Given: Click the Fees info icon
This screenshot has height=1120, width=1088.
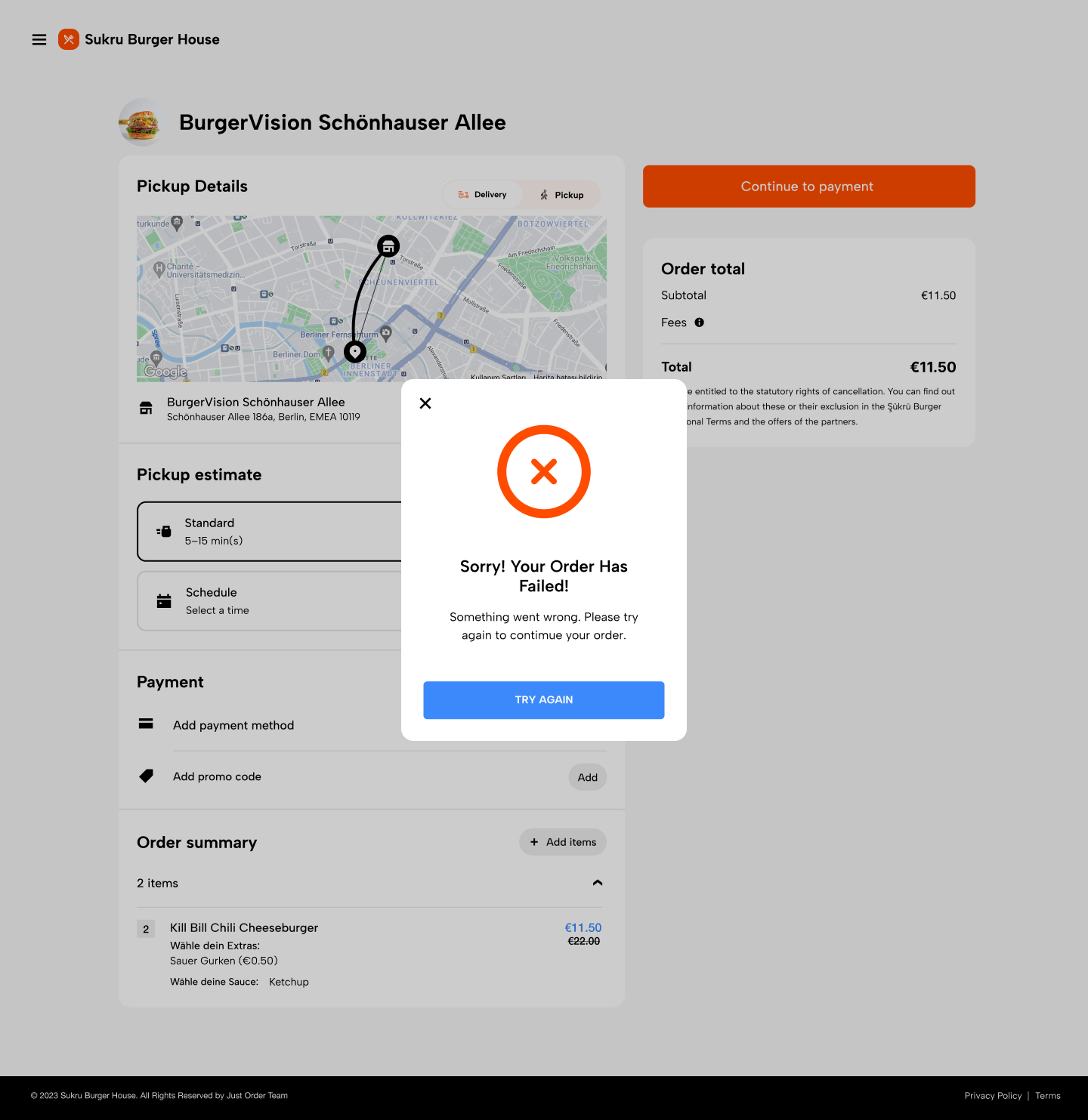Looking at the screenshot, I should click(x=700, y=322).
